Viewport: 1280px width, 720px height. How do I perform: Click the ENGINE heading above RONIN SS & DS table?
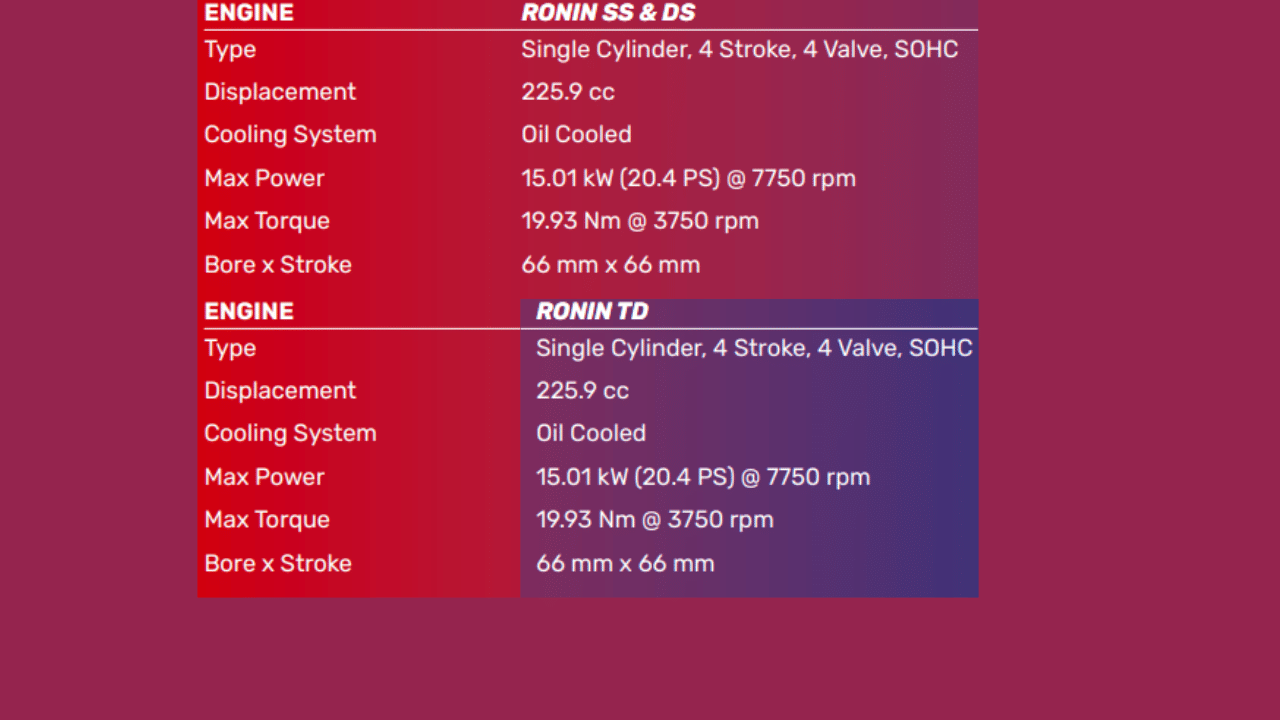pyautogui.click(x=249, y=13)
